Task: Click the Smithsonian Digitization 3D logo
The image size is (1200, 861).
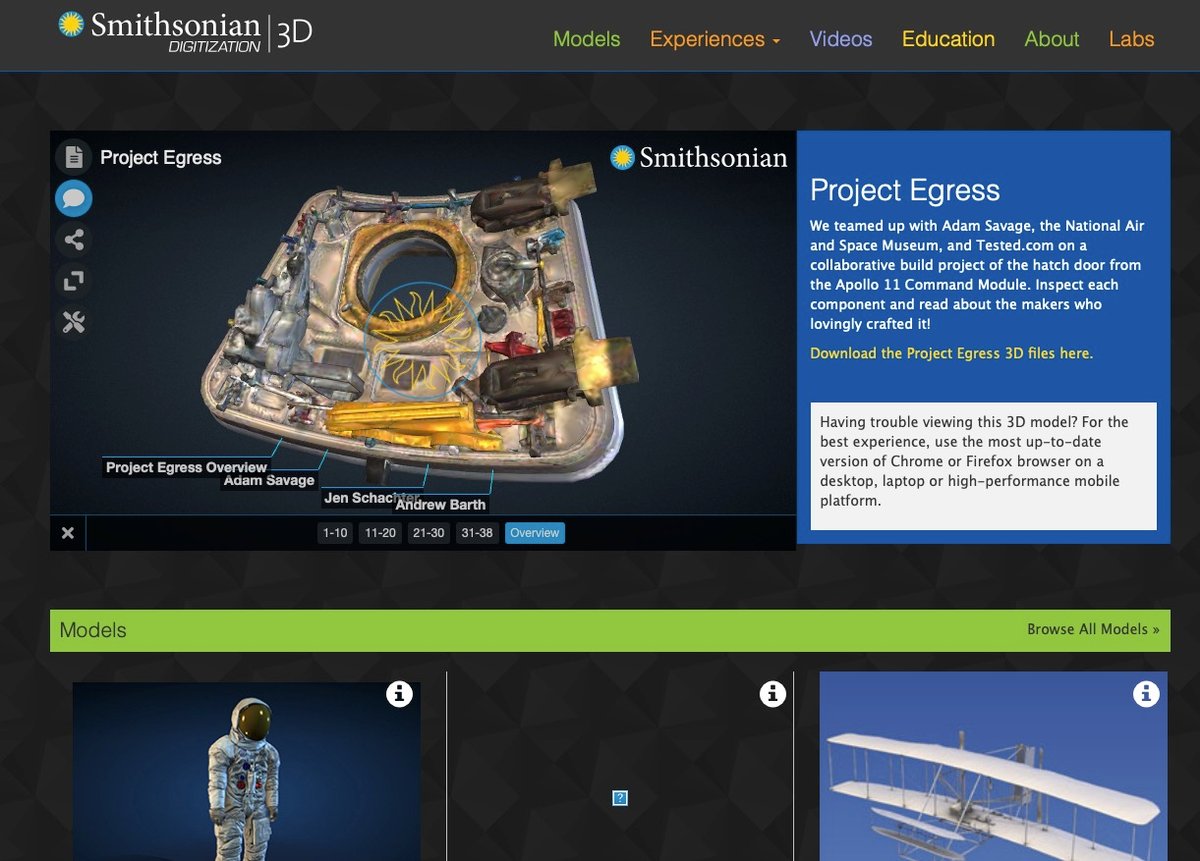Action: click(185, 31)
